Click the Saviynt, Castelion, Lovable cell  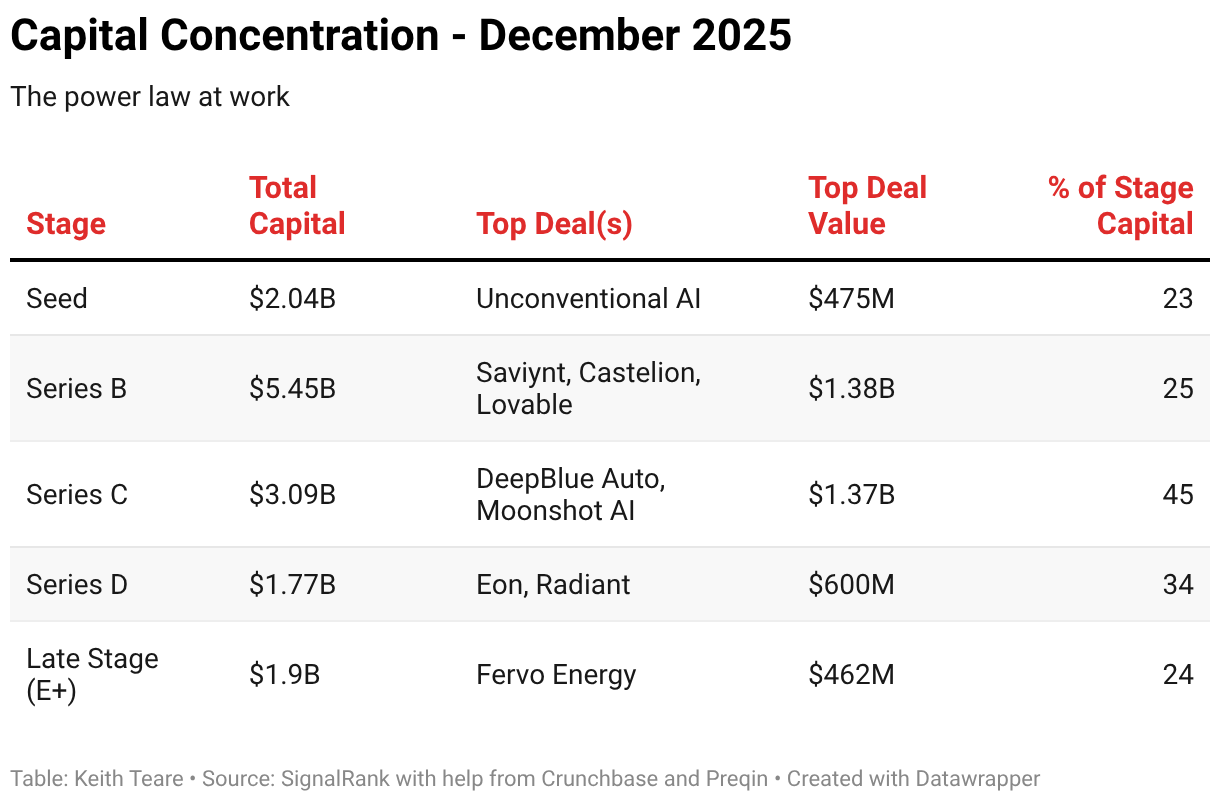click(588, 388)
